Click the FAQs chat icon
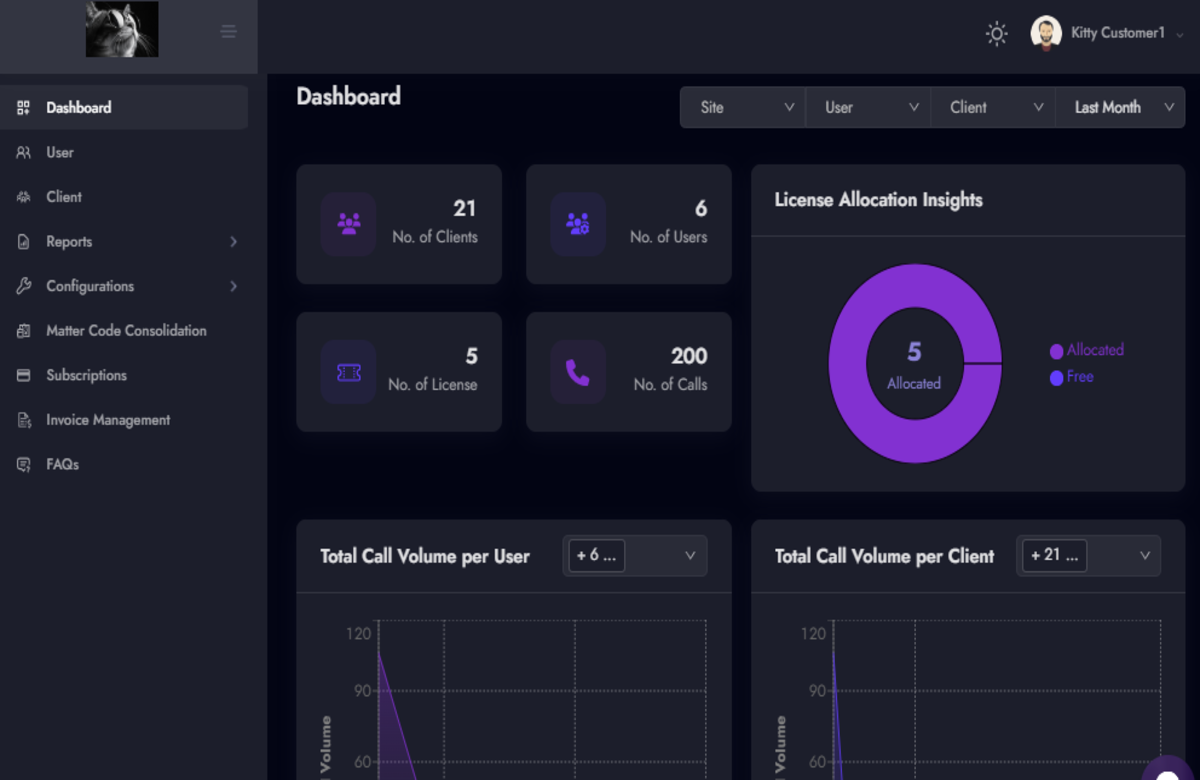1200x780 pixels. click(x=24, y=465)
